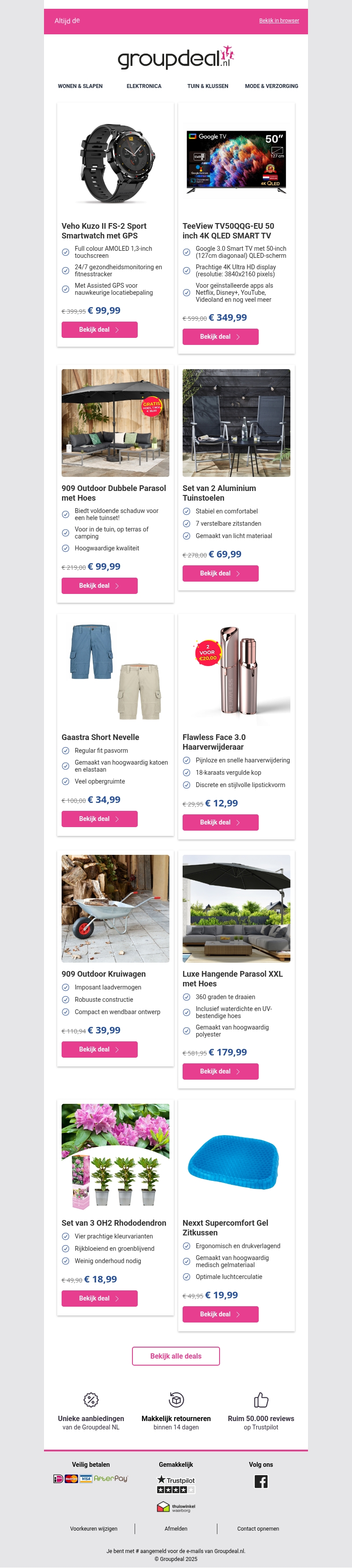Click Bekijk deal for the Veho smartwatch
Image resolution: width=352 pixels, height=1568 pixels.
point(99,329)
